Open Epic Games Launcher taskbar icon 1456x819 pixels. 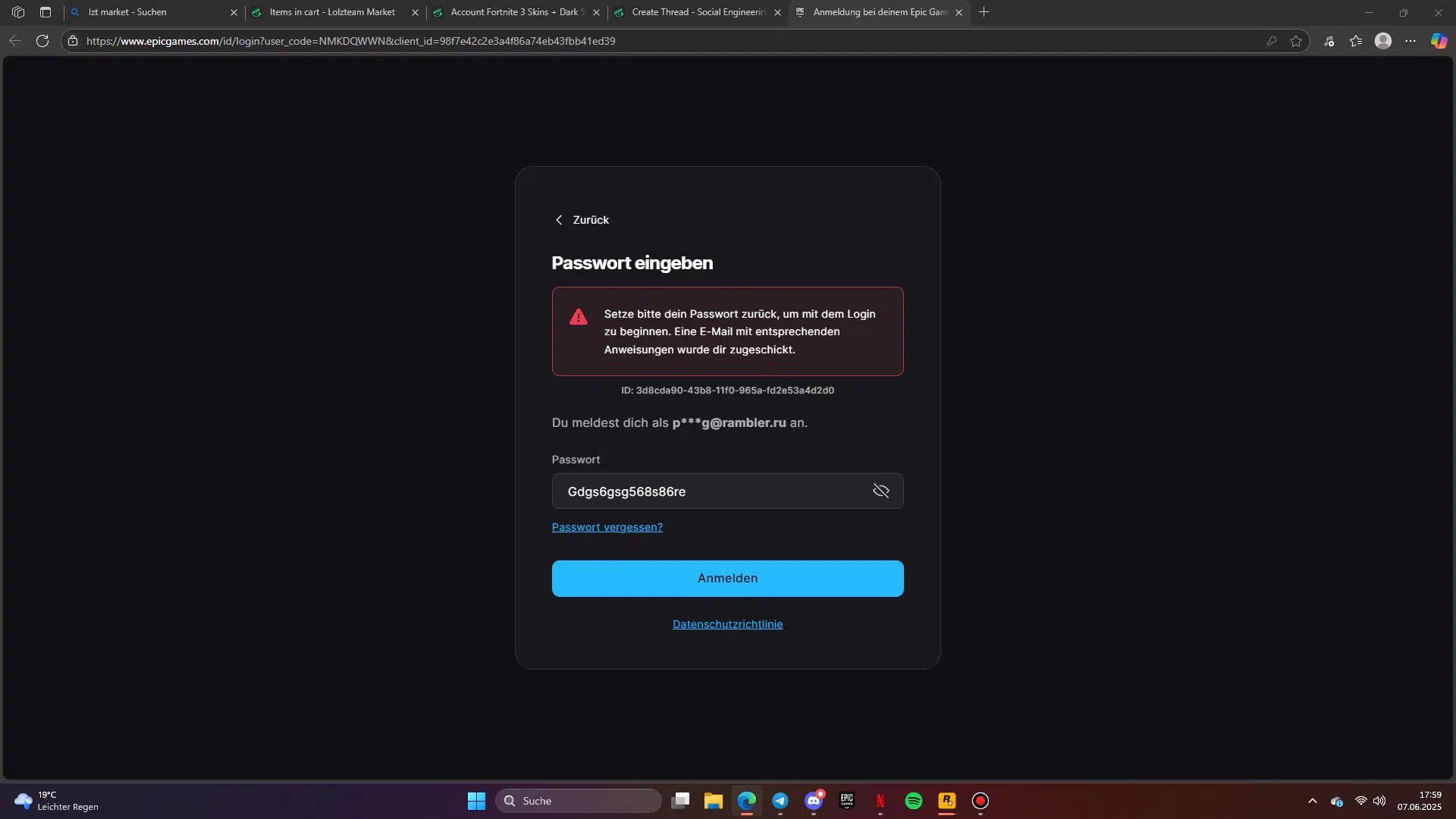tap(847, 801)
